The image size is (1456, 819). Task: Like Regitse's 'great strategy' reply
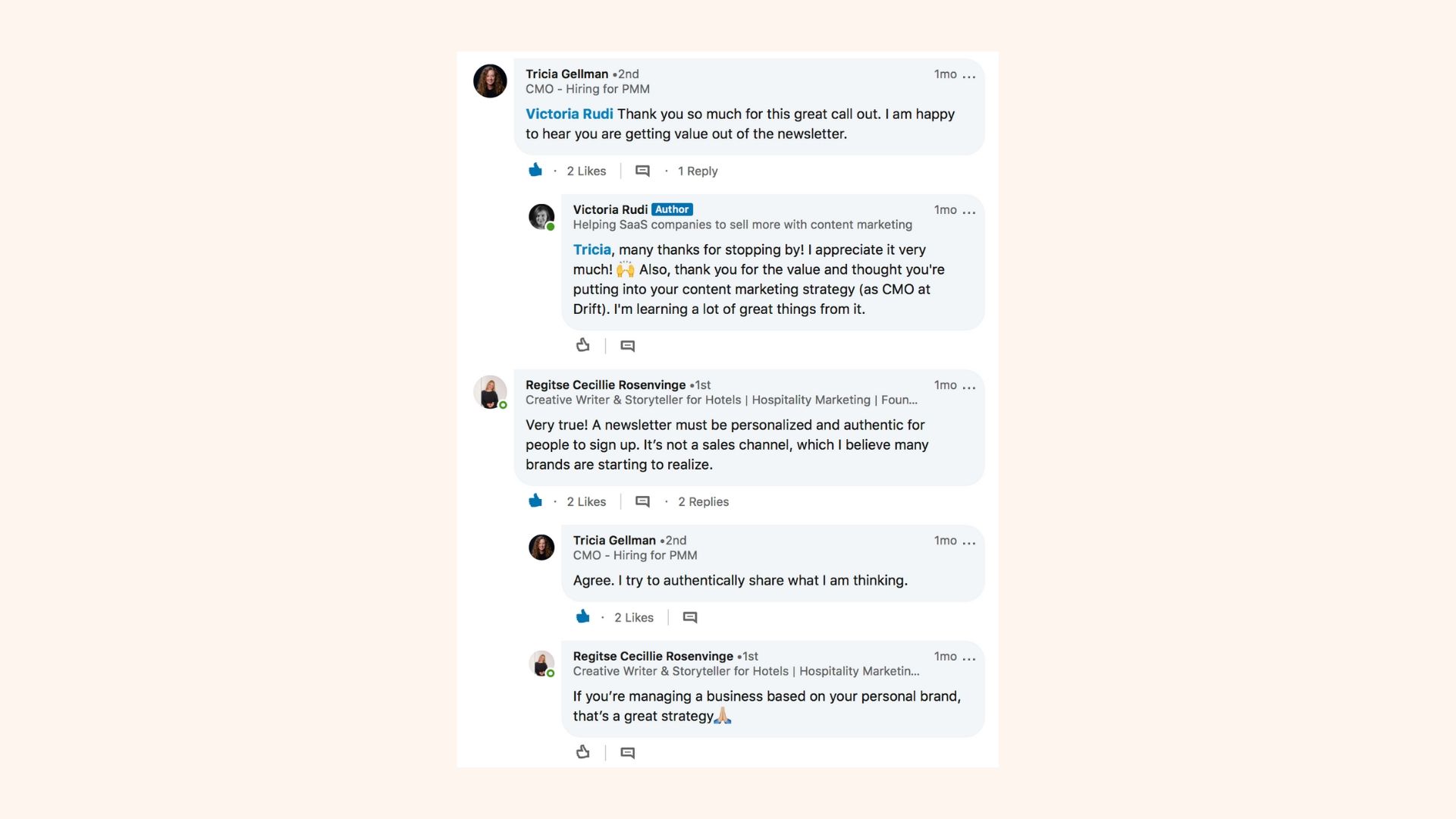click(x=582, y=752)
